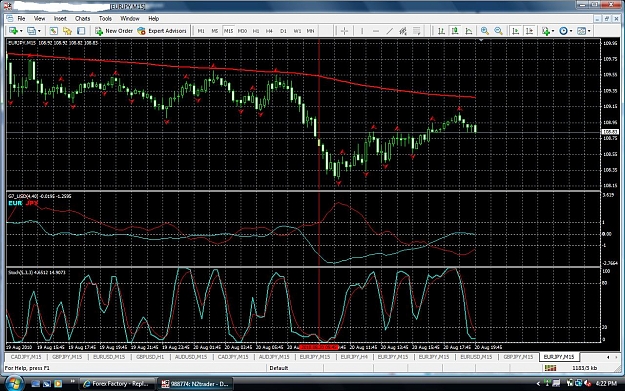Select the Fibonacci retracement tool
The height and width of the screenshot is (391, 625).
417,31
